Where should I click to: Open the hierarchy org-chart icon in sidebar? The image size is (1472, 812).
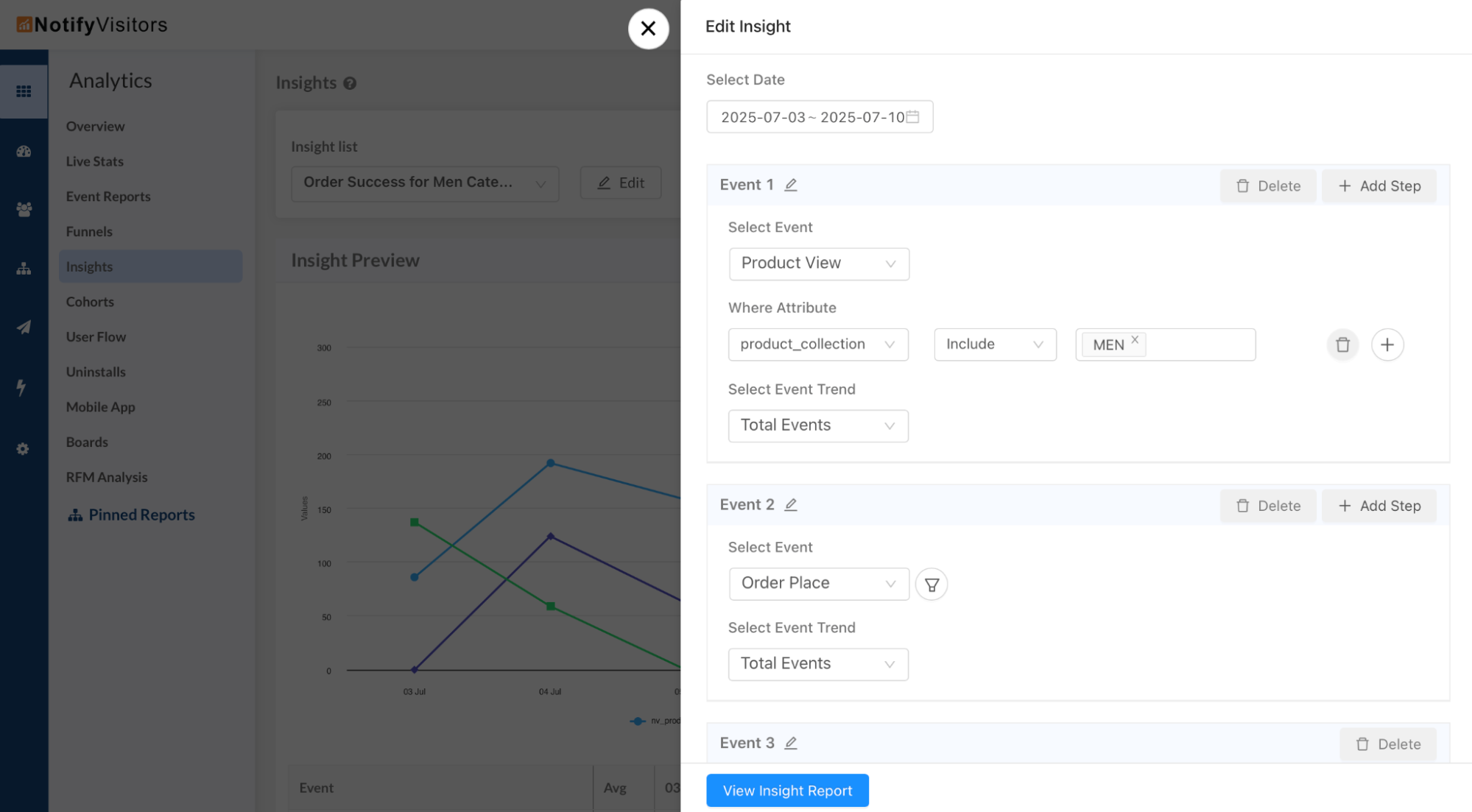pos(24,269)
